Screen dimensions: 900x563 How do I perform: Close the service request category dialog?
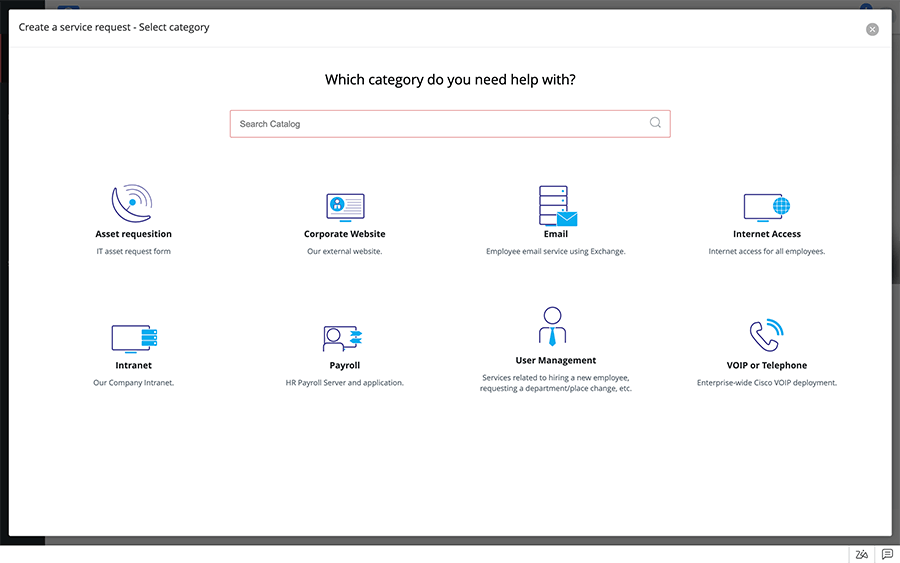tap(872, 29)
